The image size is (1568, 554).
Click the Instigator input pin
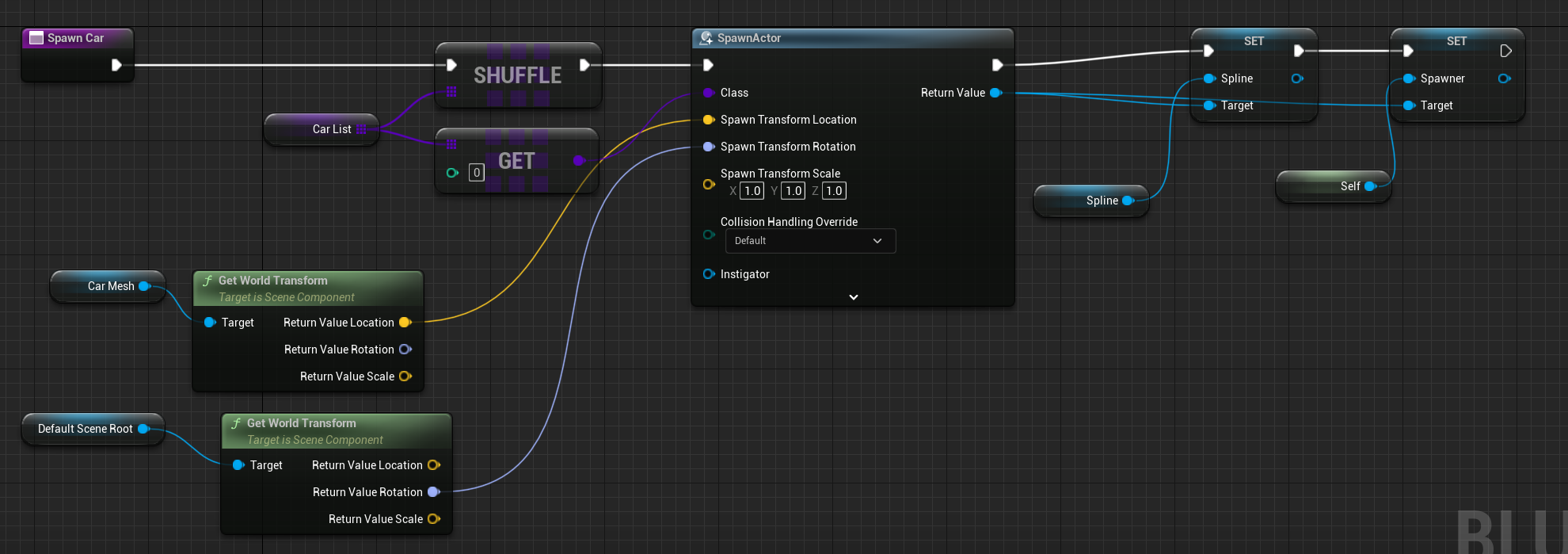click(708, 274)
